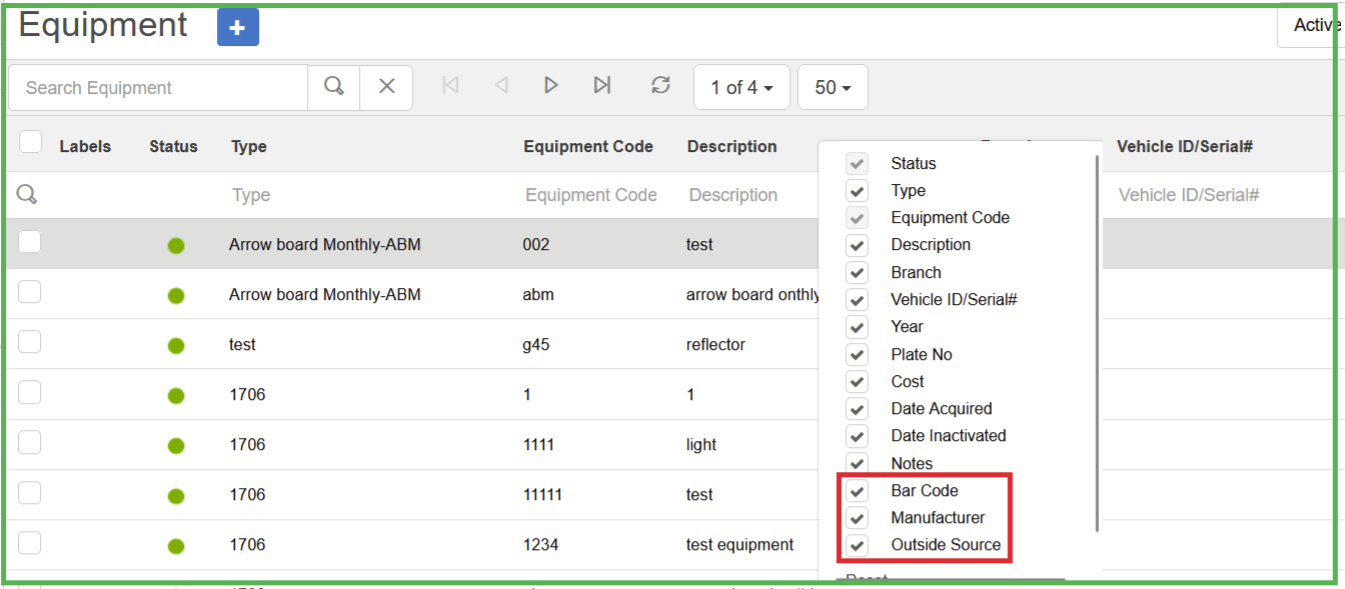Uncheck the Bar Code column checkbox
Viewport: 1345px width, 589px height.
point(857,491)
